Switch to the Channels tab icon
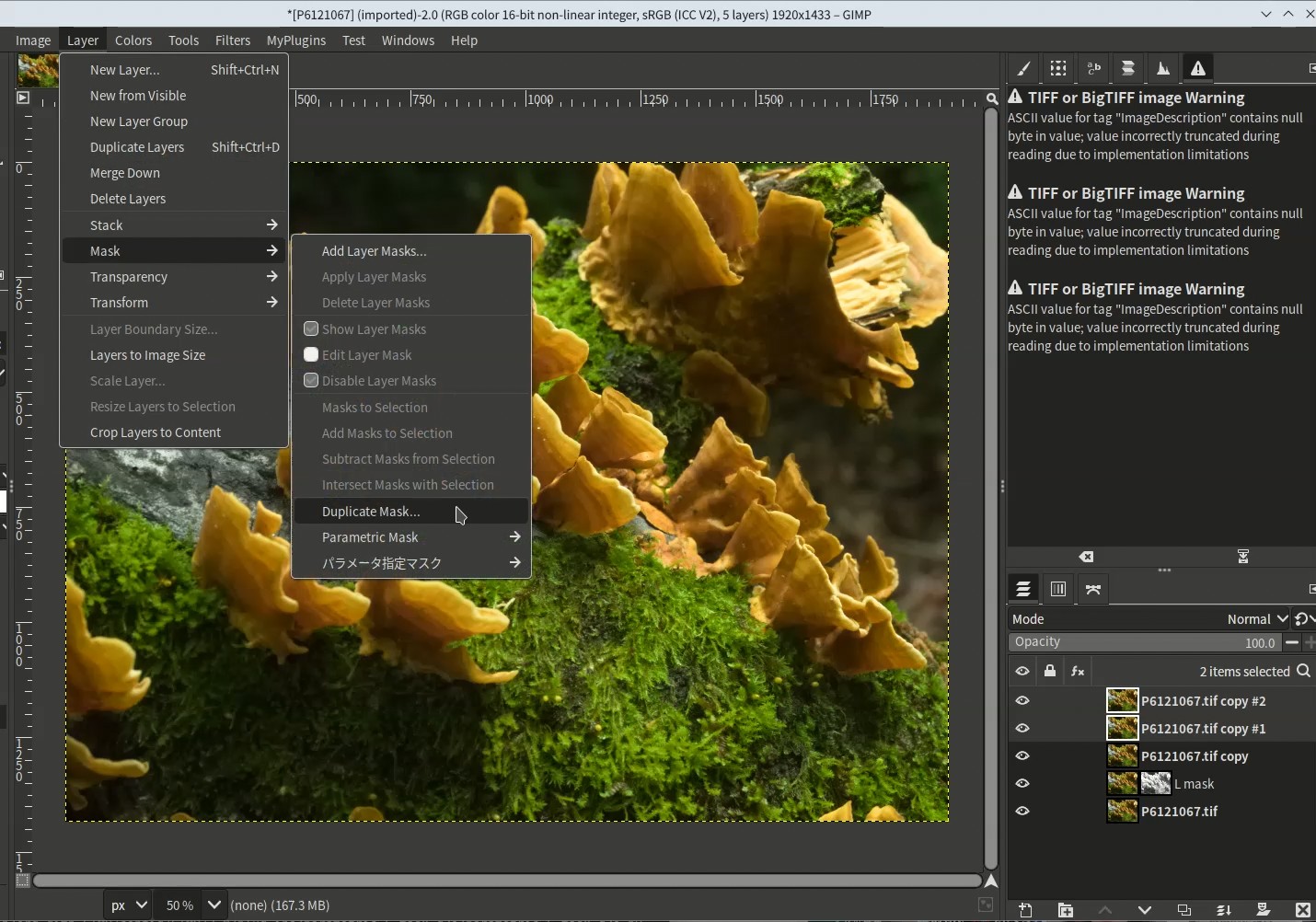Screen dimensions: 1316x922 [x=1058, y=590]
